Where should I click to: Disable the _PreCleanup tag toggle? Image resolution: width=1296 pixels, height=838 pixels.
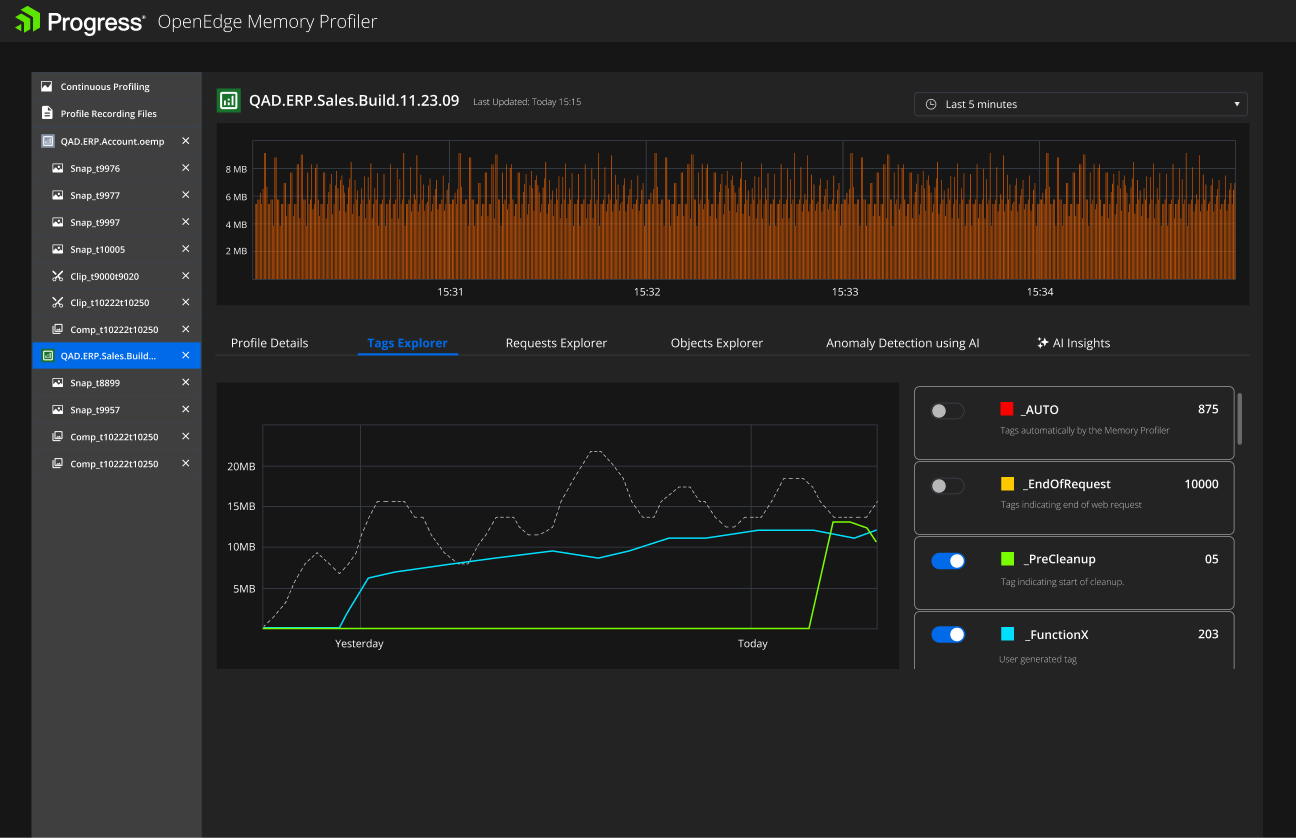948,561
